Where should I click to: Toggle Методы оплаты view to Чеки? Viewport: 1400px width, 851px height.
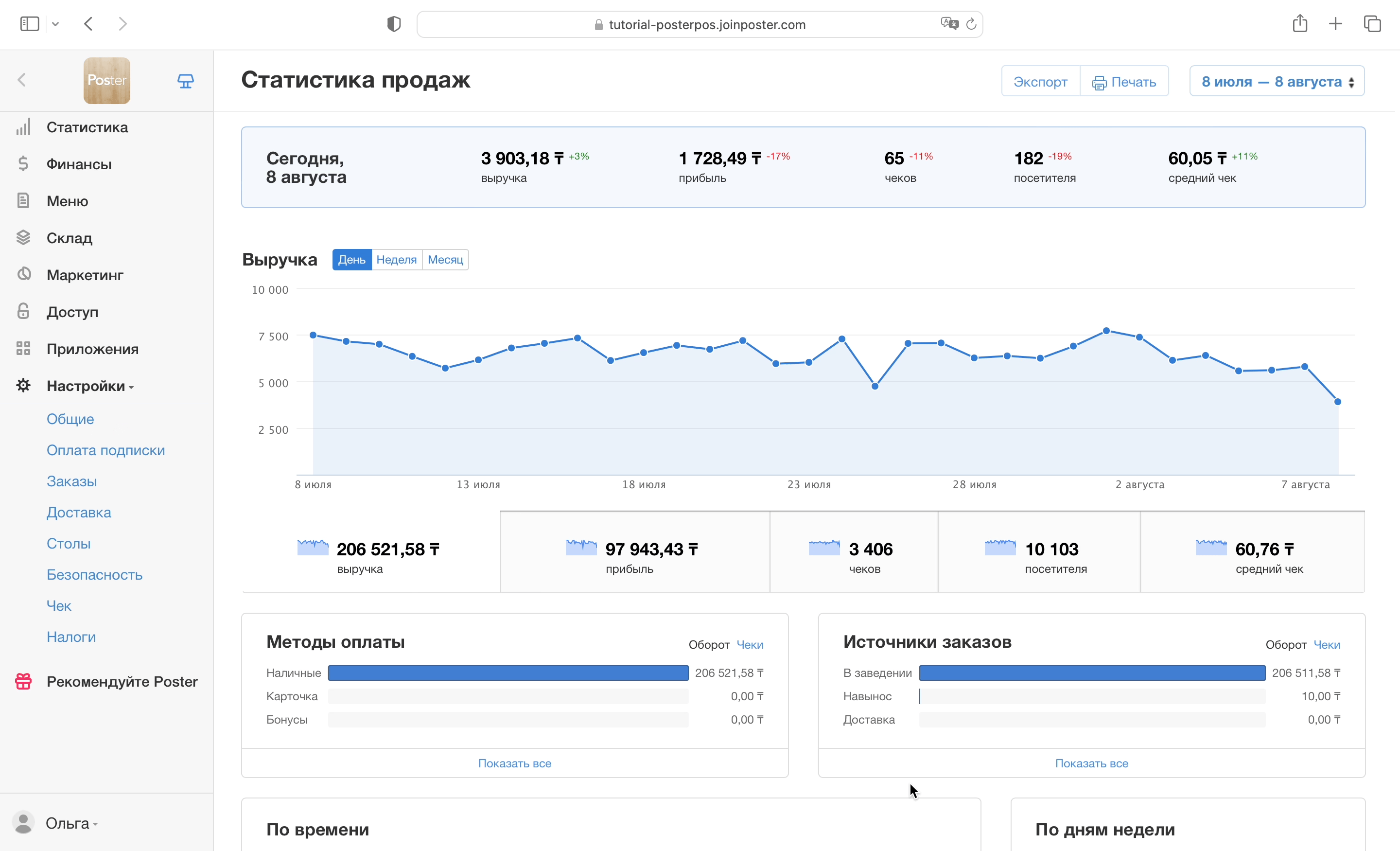click(750, 645)
